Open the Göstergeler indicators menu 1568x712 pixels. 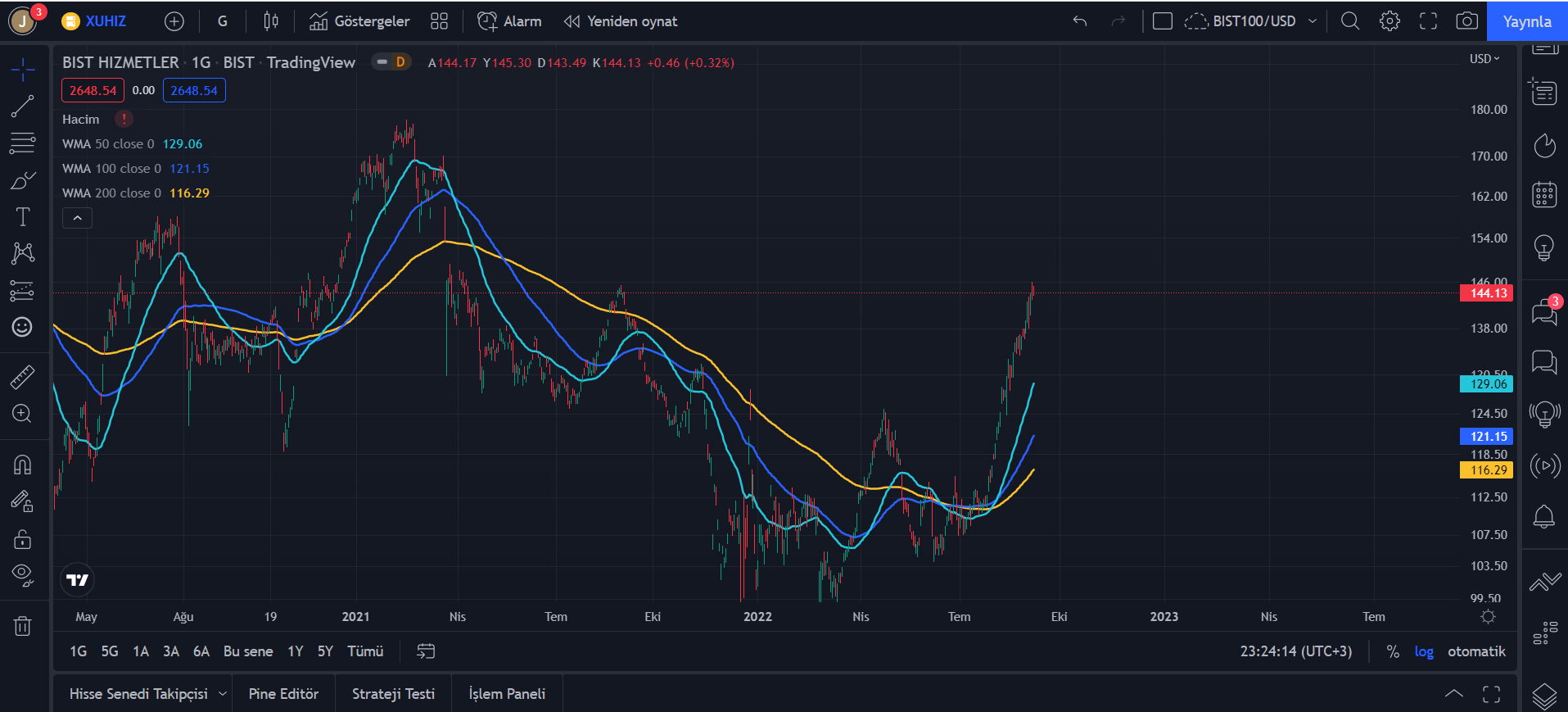[x=359, y=21]
